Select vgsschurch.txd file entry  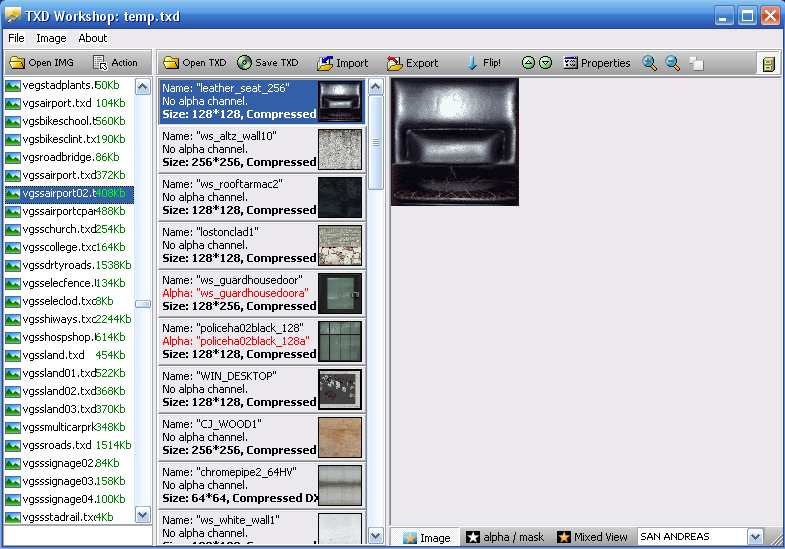coord(69,229)
